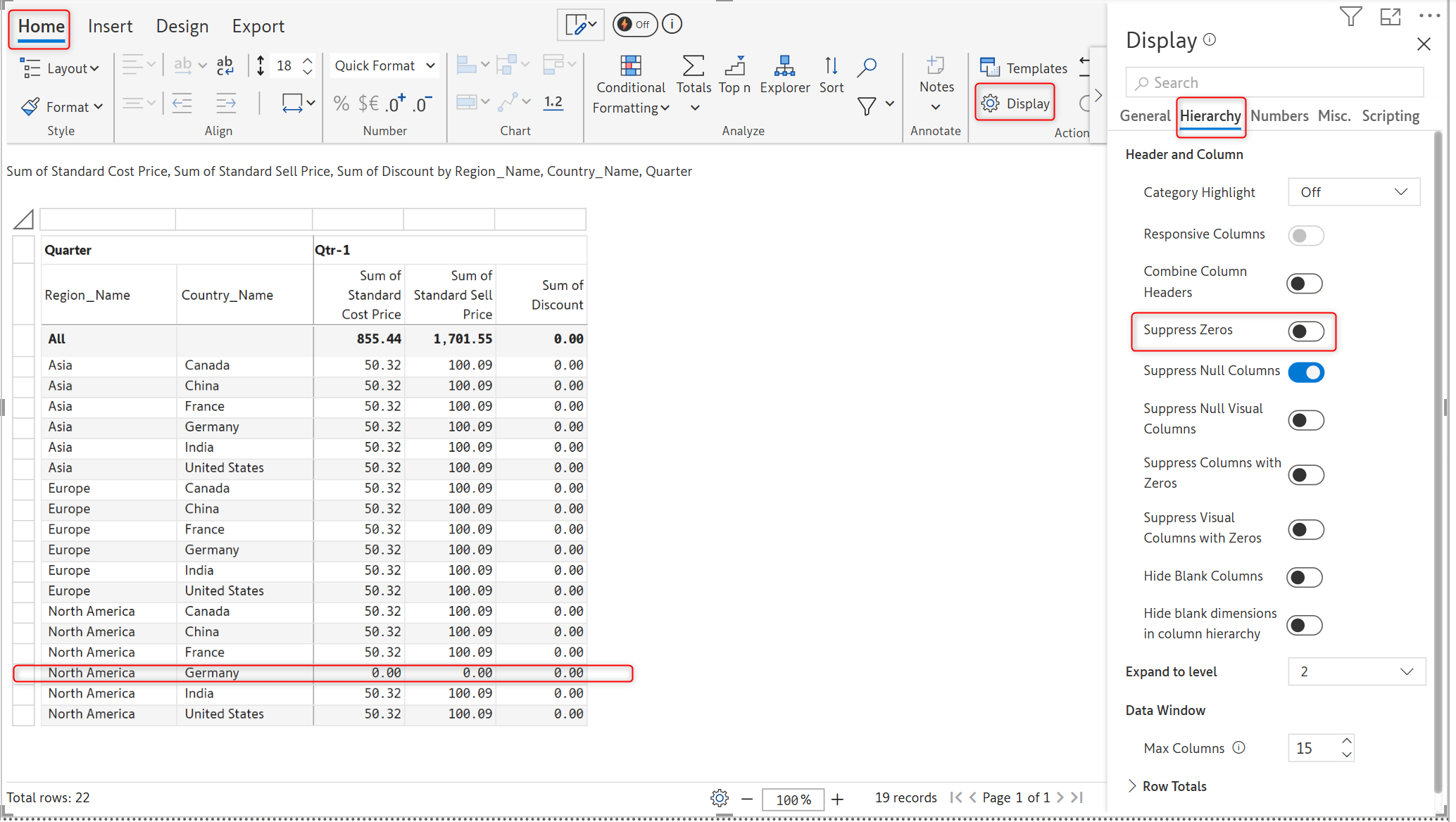1456x822 pixels.
Task: Click the Display button in ribbon
Action: (x=1015, y=103)
